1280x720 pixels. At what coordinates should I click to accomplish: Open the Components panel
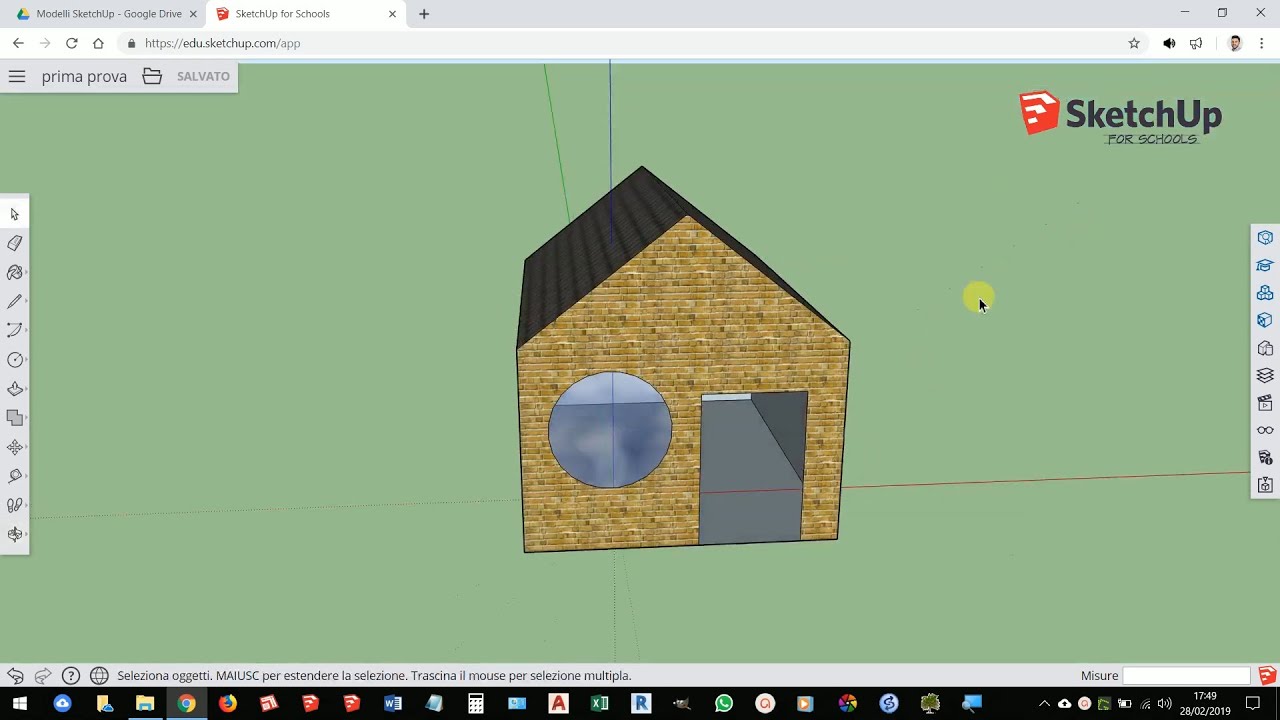(x=1265, y=293)
